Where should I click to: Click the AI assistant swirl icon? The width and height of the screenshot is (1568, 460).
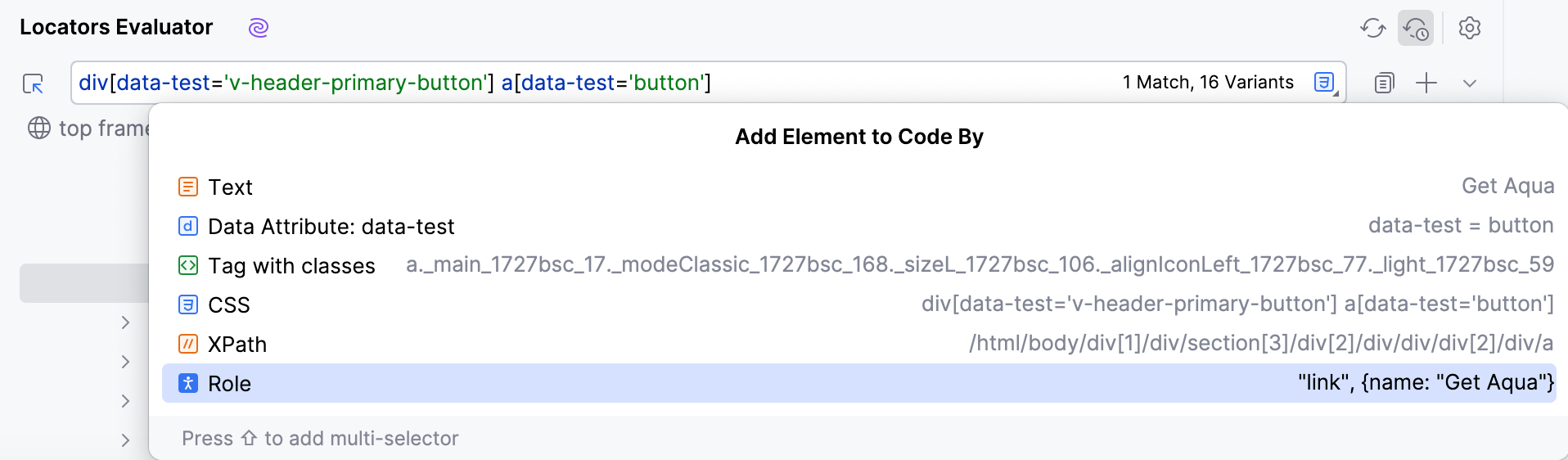click(259, 28)
